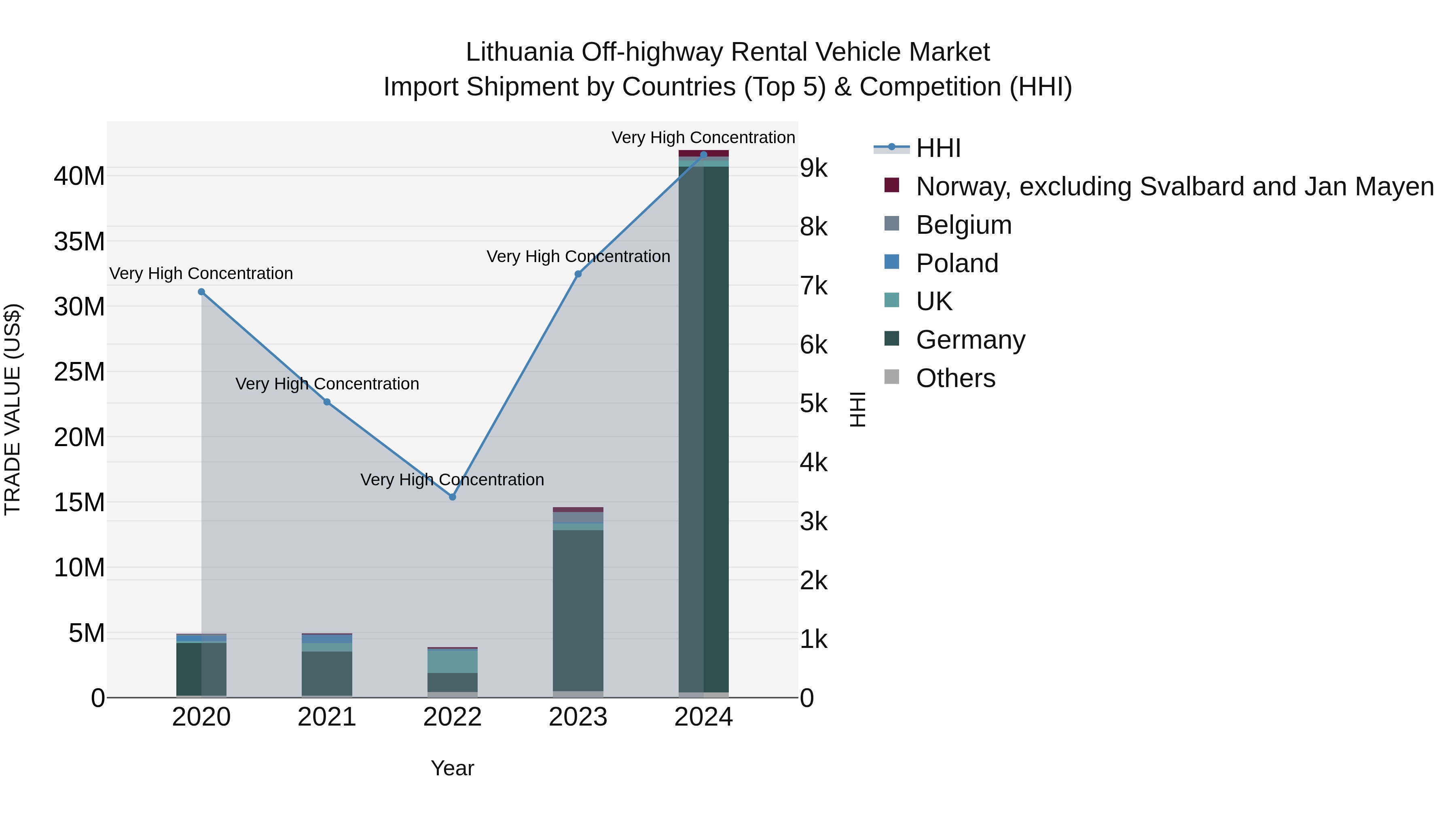
Task: Select the 2024 HHI data point
Action: tap(704, 154)
